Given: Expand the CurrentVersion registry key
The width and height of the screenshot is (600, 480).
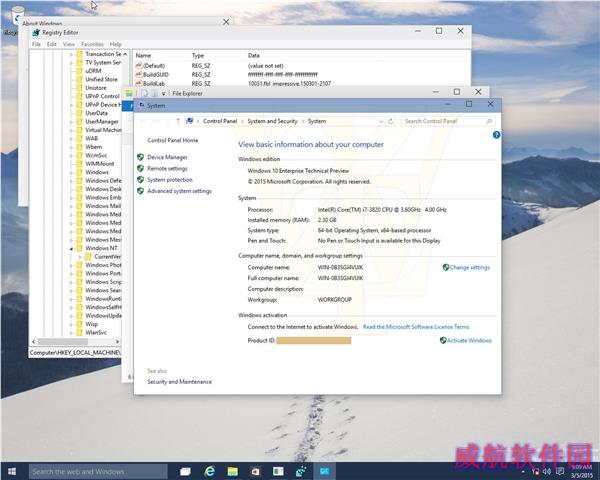Looking at the screenshot, I should pos(80,257).
